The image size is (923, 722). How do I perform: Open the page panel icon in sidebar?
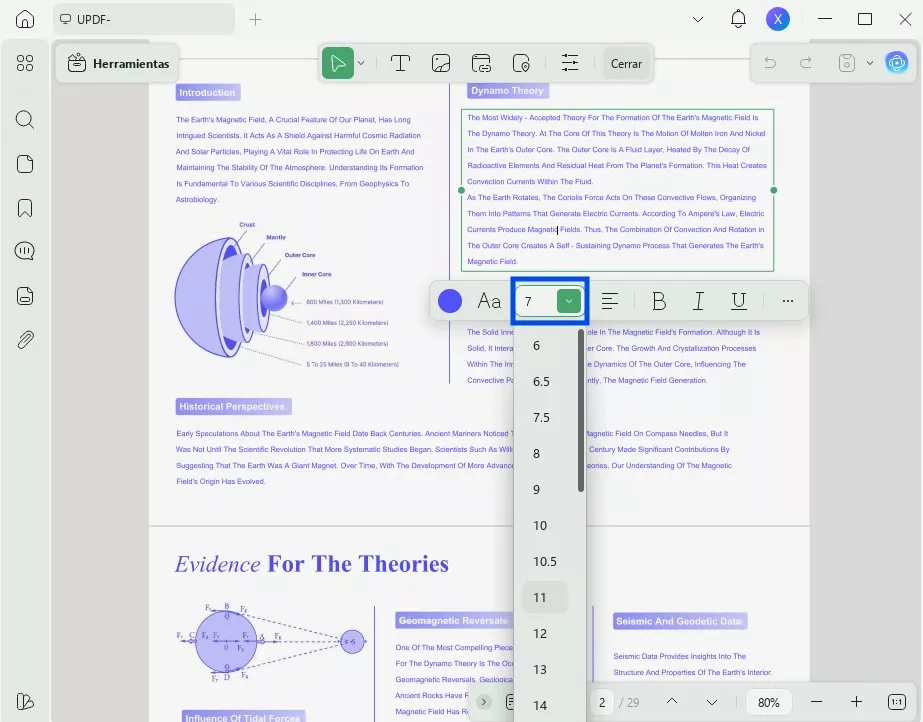point(25,164)
